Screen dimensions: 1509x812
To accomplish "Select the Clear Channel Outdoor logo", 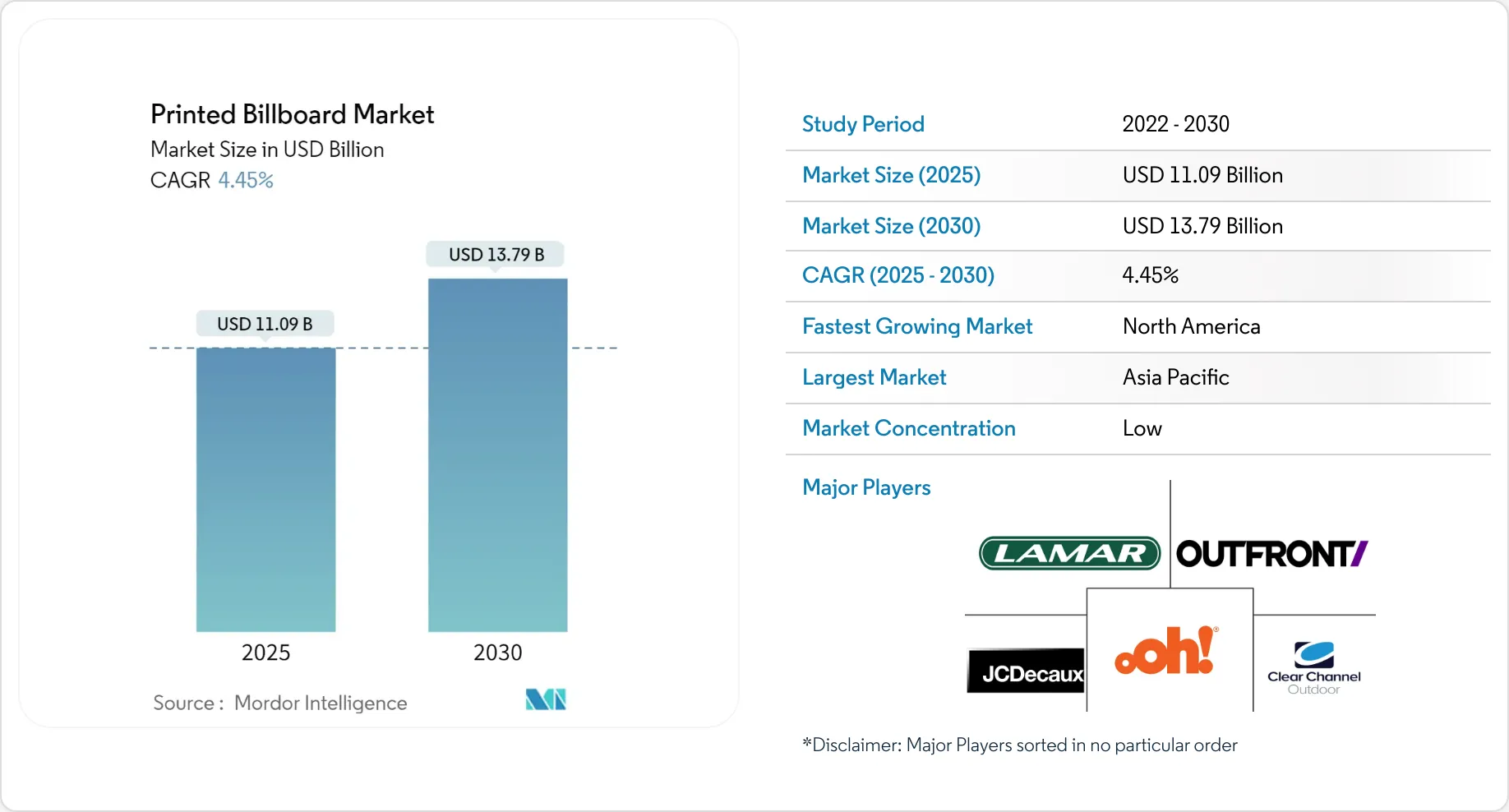I will tap(1313, 668).
